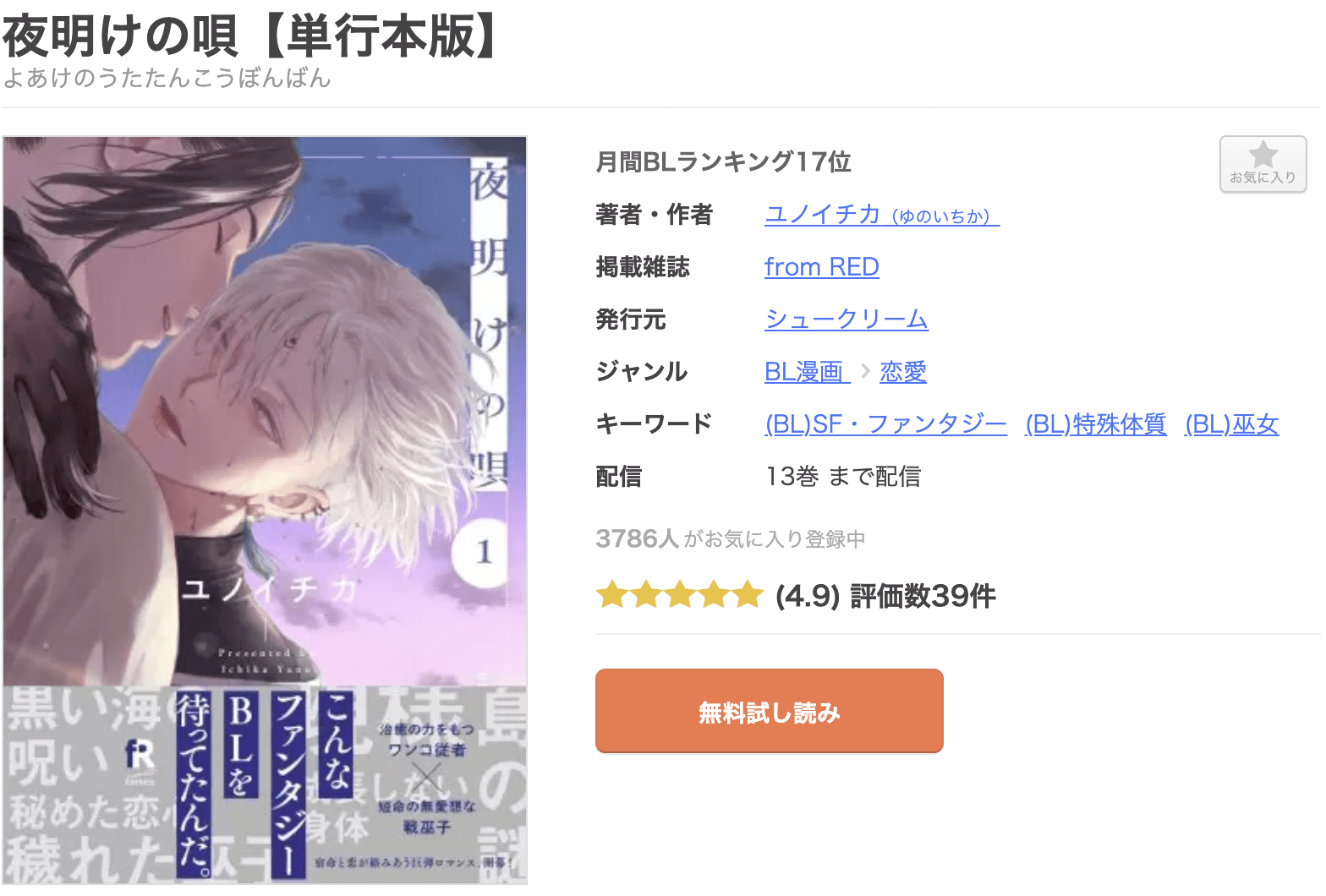Add this manga to favorites via star button
The width and height of the screenshot is (1326, 896).
pyautogui.click(x=1263, y=164)
